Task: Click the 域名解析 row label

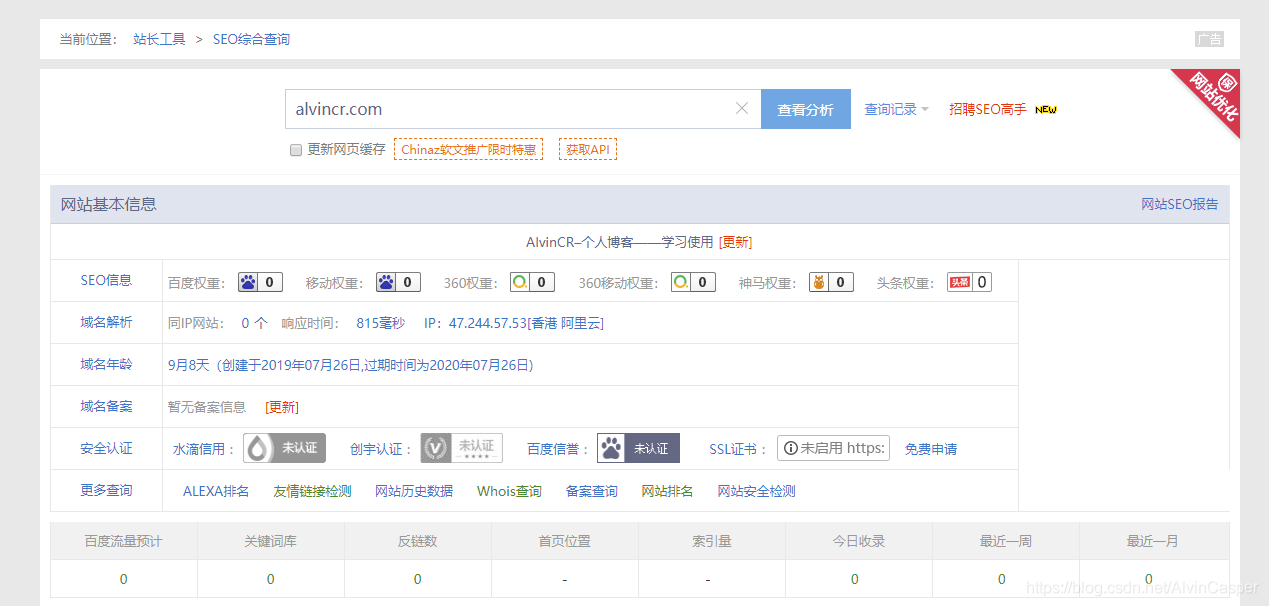Action: point(106,322)
